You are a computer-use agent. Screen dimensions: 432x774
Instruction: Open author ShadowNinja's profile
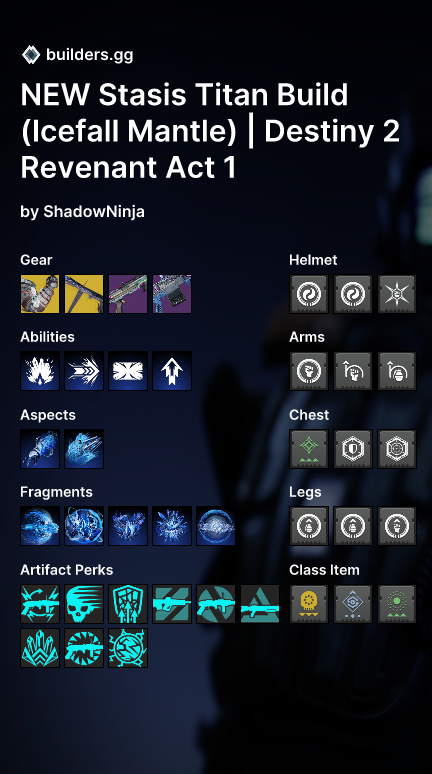tap(94, 212)
